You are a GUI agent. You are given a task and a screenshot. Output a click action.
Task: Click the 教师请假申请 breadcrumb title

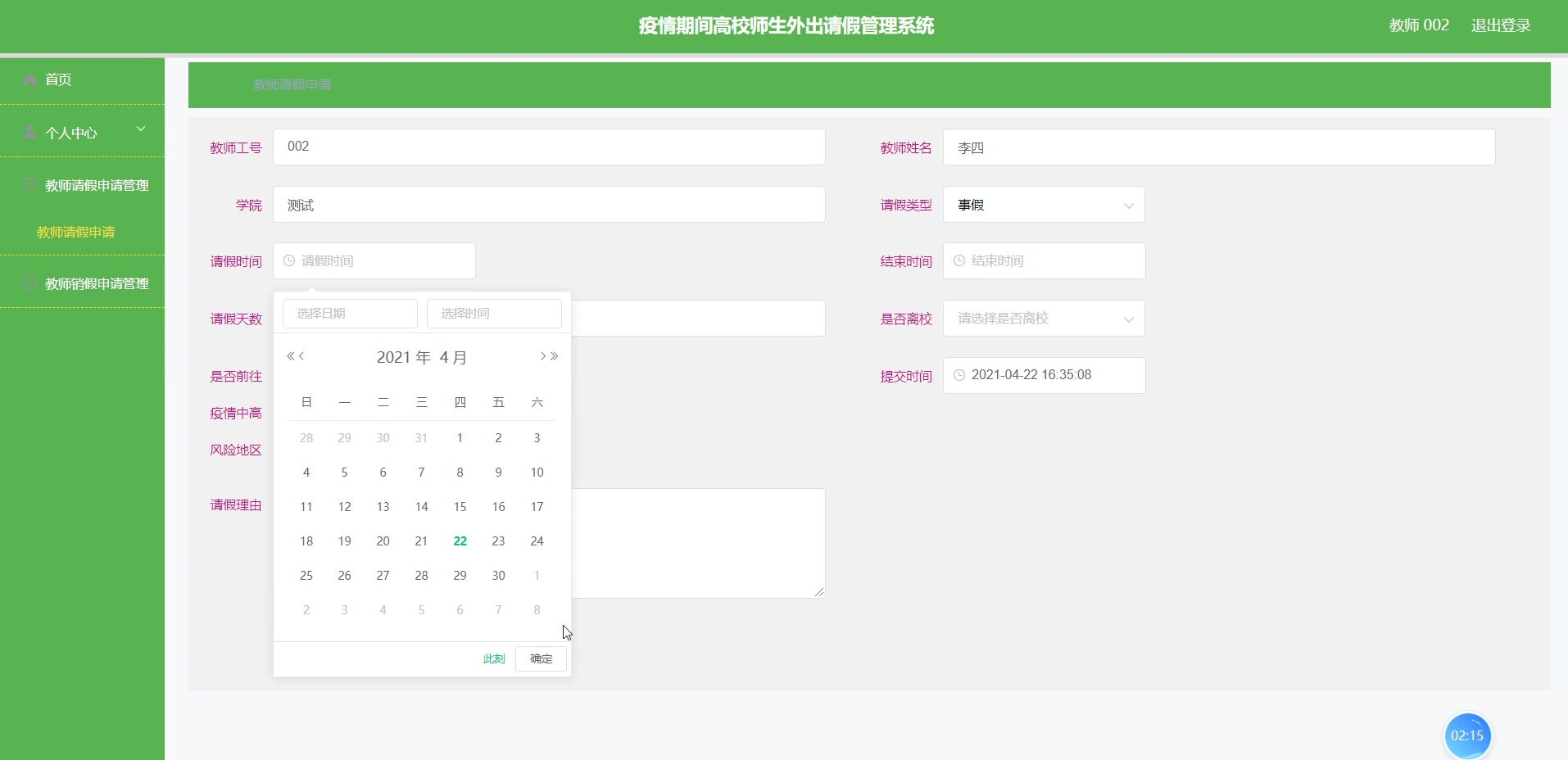[x=292, y=84]
